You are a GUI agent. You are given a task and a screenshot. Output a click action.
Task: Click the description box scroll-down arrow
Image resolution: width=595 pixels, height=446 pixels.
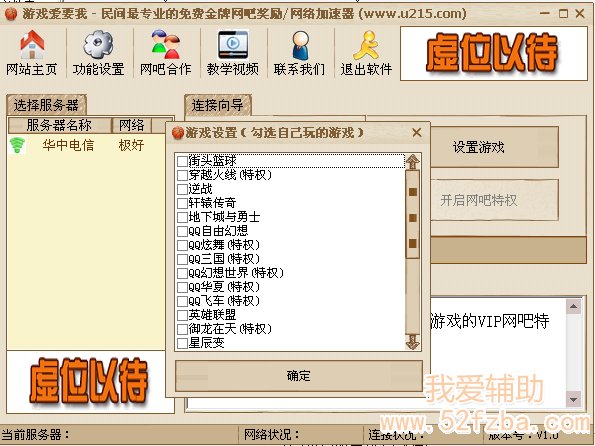click(x=573, y=399)
